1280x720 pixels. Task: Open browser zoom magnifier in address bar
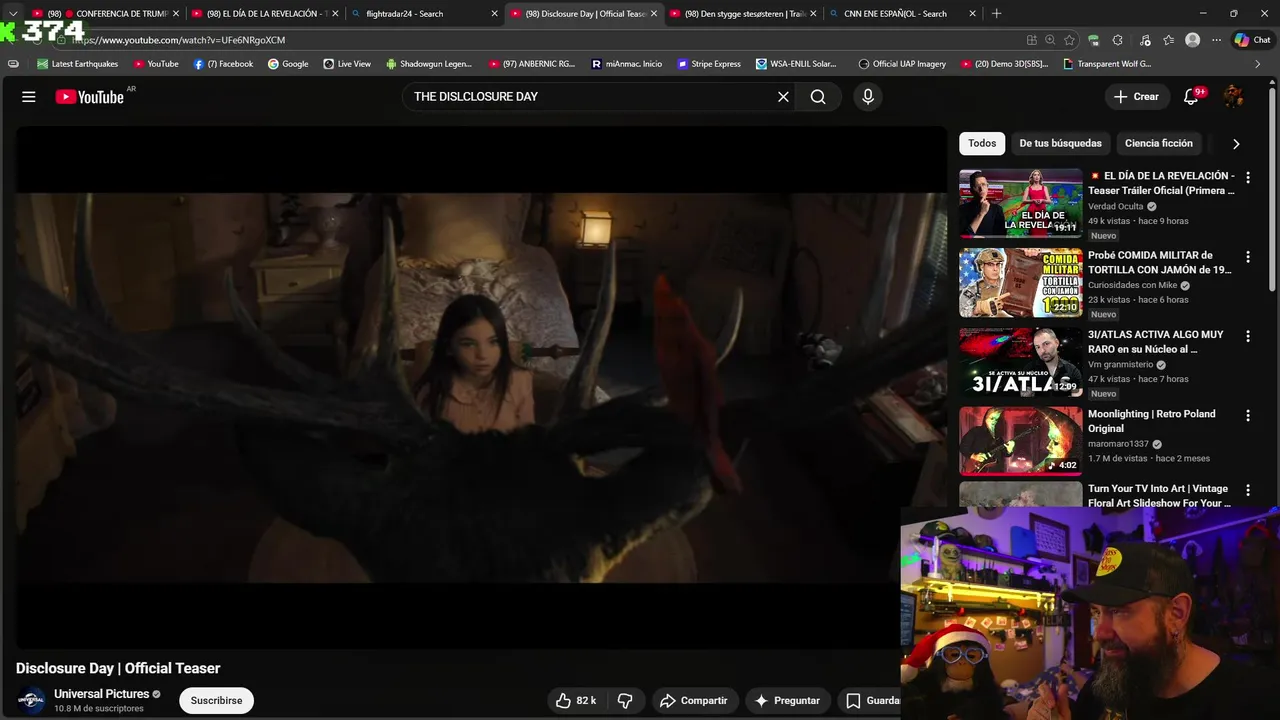click(1050, 40)
